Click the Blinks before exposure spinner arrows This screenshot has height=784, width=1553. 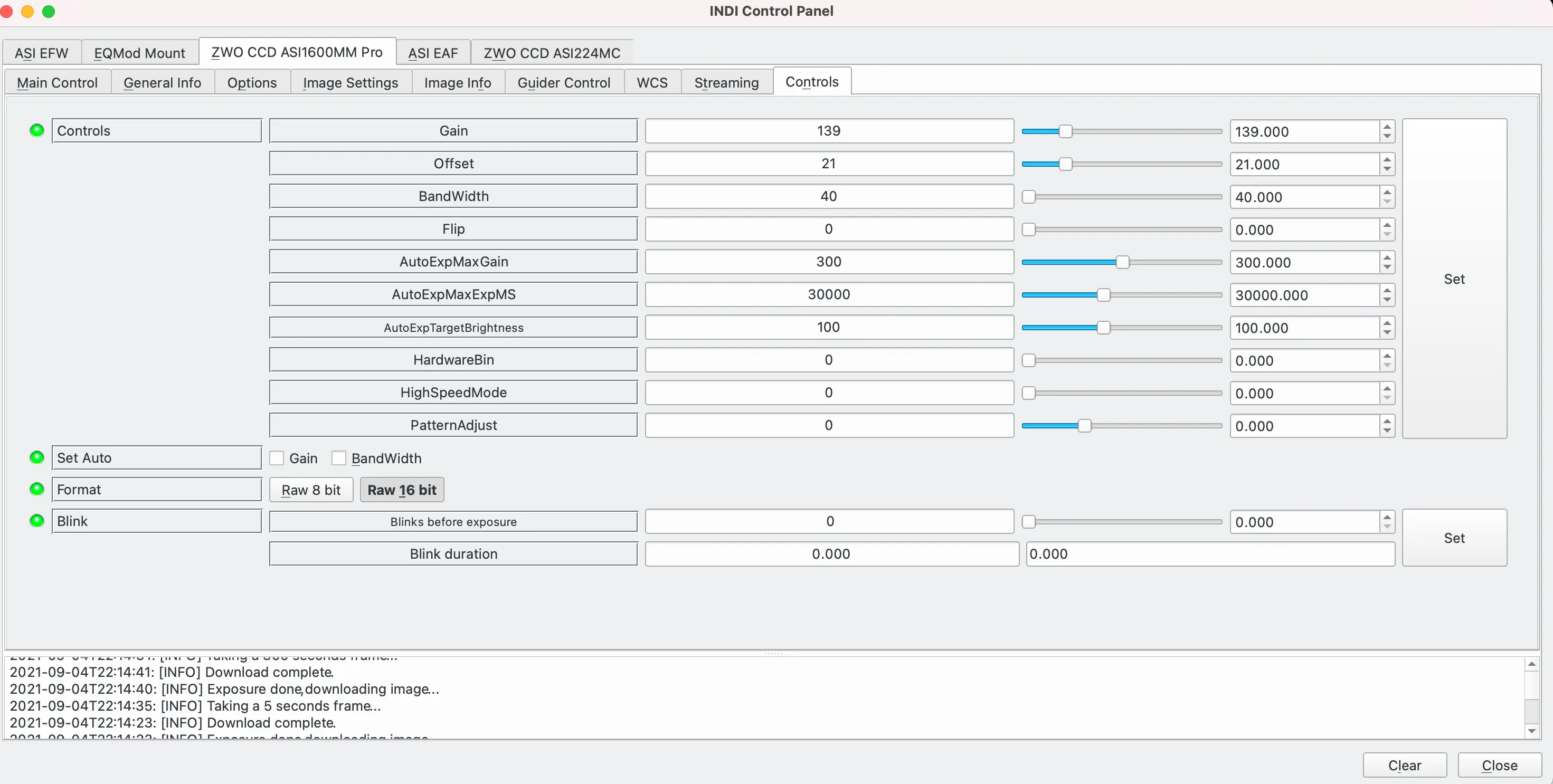pos(1387,522)
